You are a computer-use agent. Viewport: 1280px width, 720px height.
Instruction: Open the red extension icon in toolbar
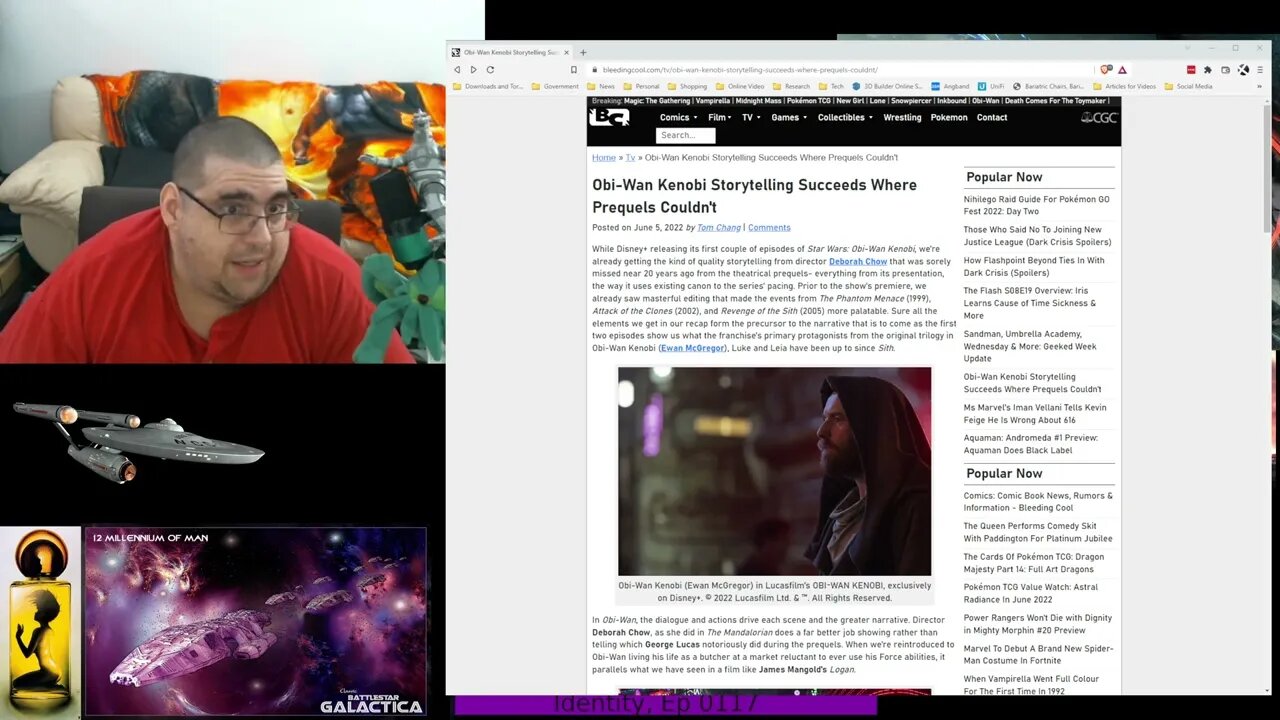(x=1191, y=70)
